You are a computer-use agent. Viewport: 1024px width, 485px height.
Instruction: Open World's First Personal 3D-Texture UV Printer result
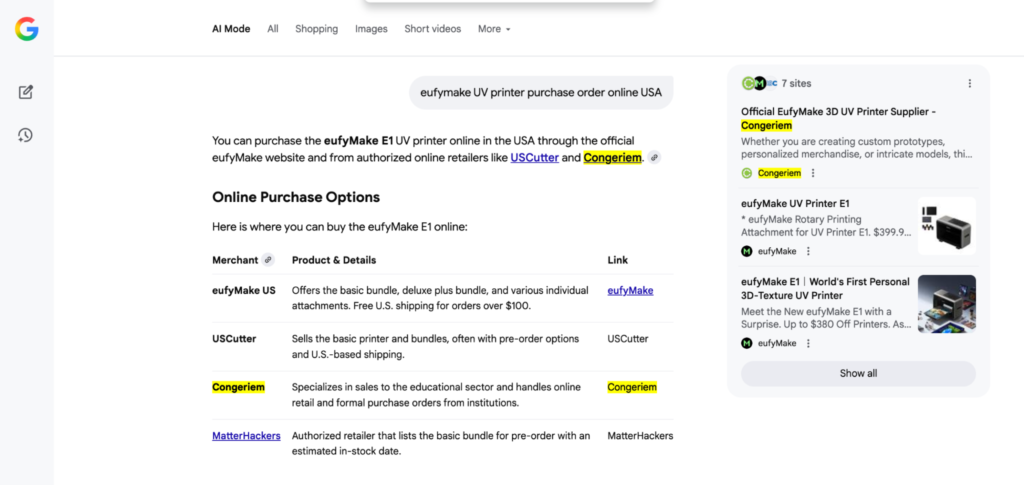(825, 289)
